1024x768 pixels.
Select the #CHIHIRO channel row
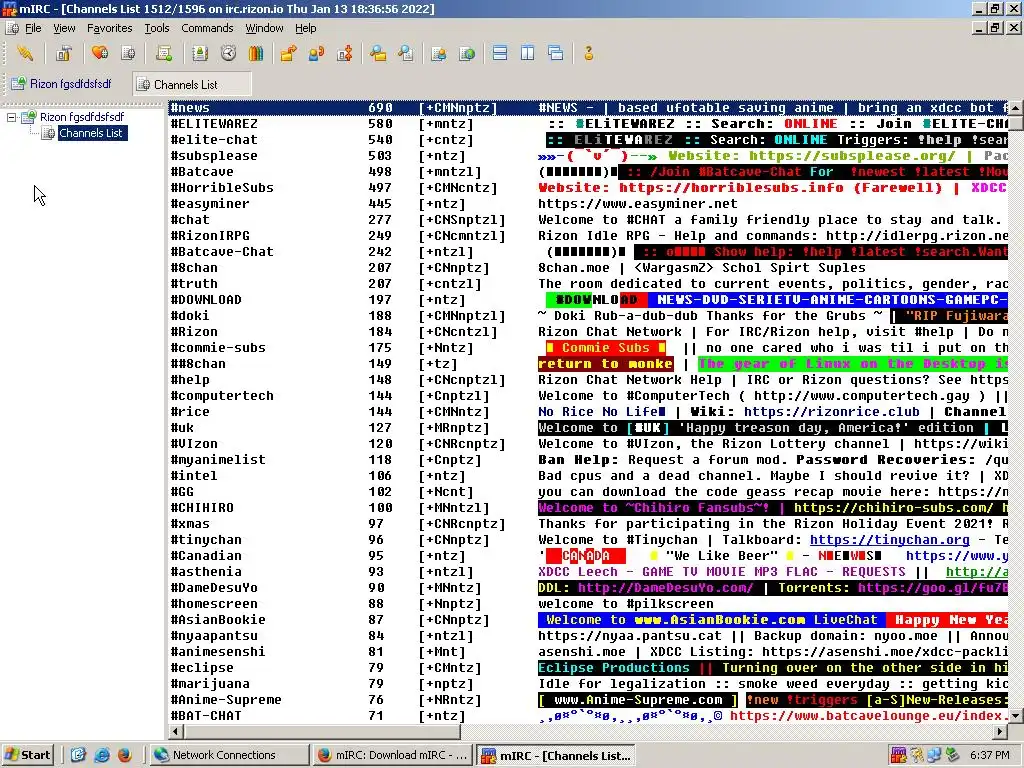pyautogui.click(x=588, y=507)
